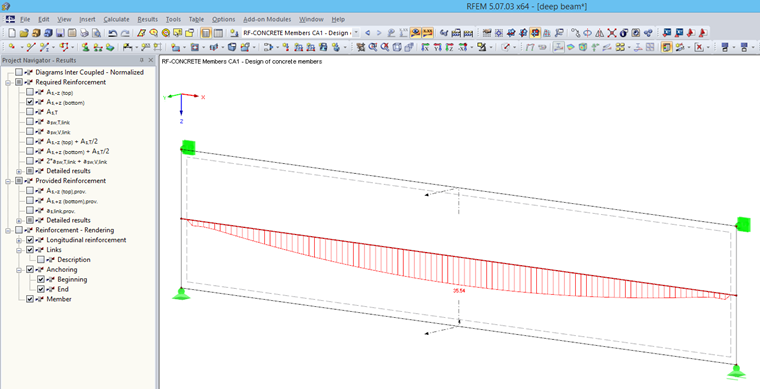Viewport: 760px width, 389px height.
Task: Open the Options menu
Action: pos(223,19)
